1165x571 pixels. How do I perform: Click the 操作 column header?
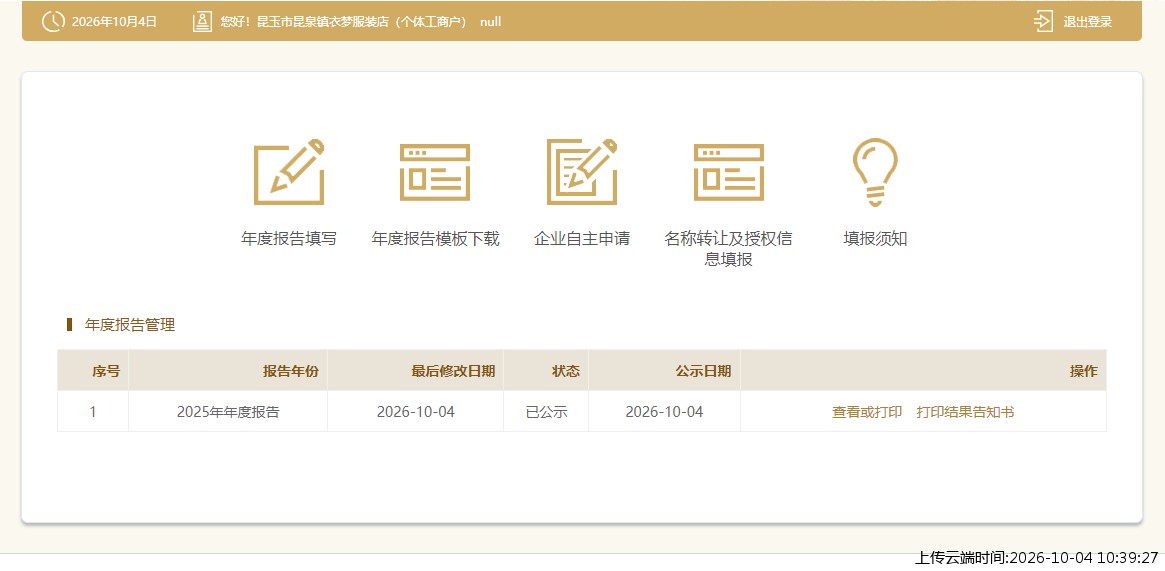click(x=924, y=371)
